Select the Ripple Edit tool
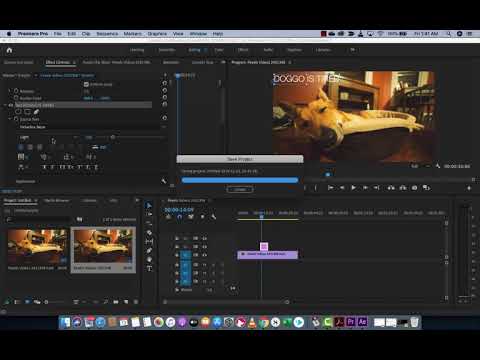 pyautogui.click(x=149, y=223)
